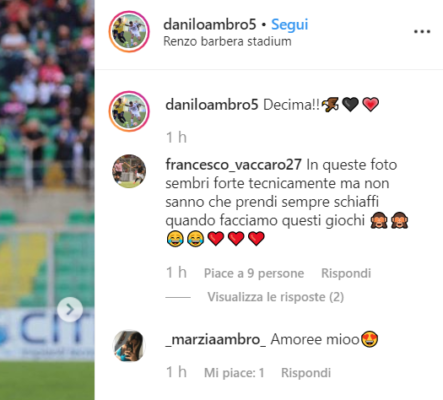The width and height of the screenshot is (443, 400).
Task: Click the daniloambro5 header profile picture
Action: click(x=129, y=32)
